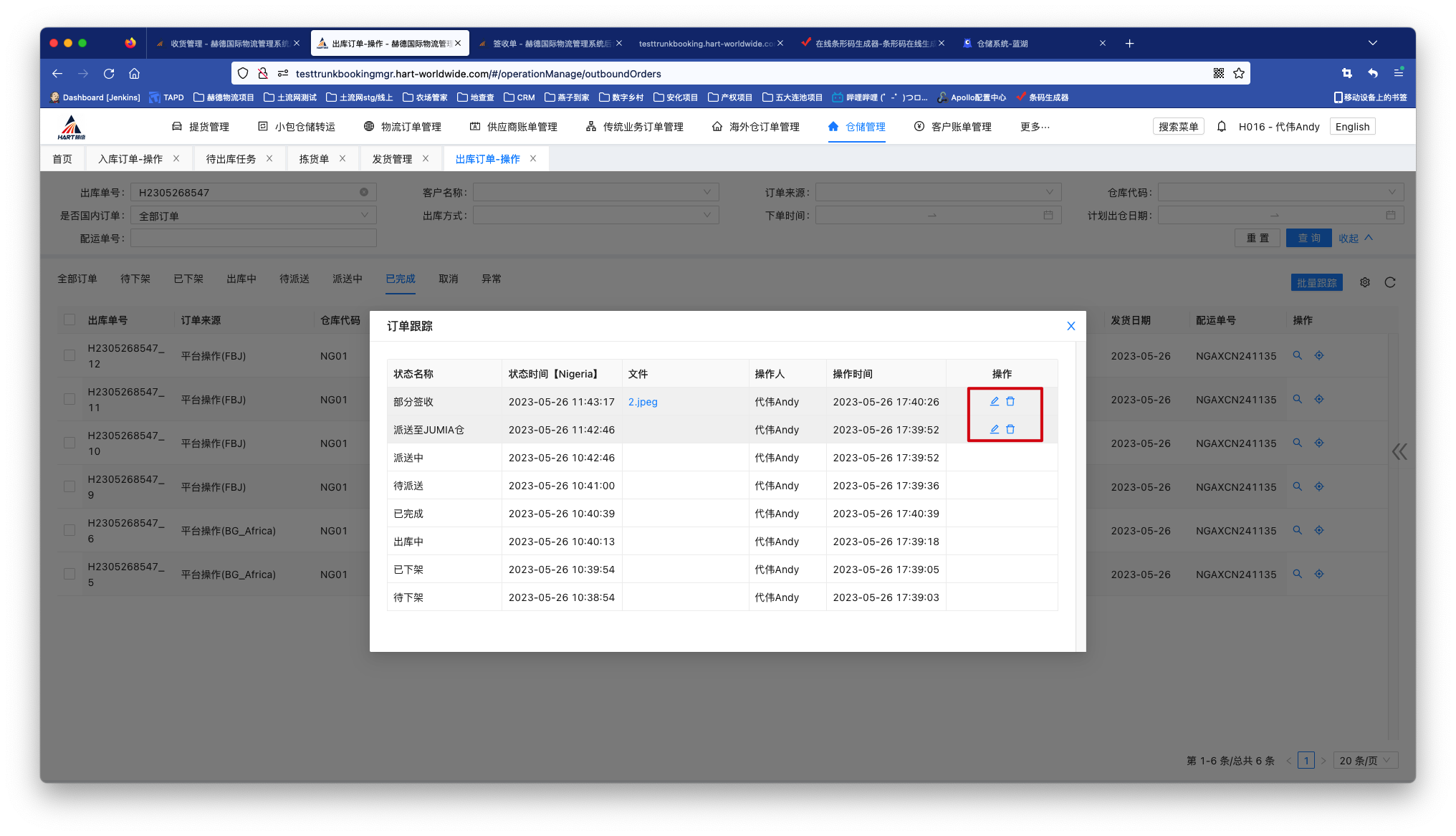The image size is (1456, 836).
Task: Click tracking target icon for order H2305268547_11
Action: click(x=1319, y=399)
